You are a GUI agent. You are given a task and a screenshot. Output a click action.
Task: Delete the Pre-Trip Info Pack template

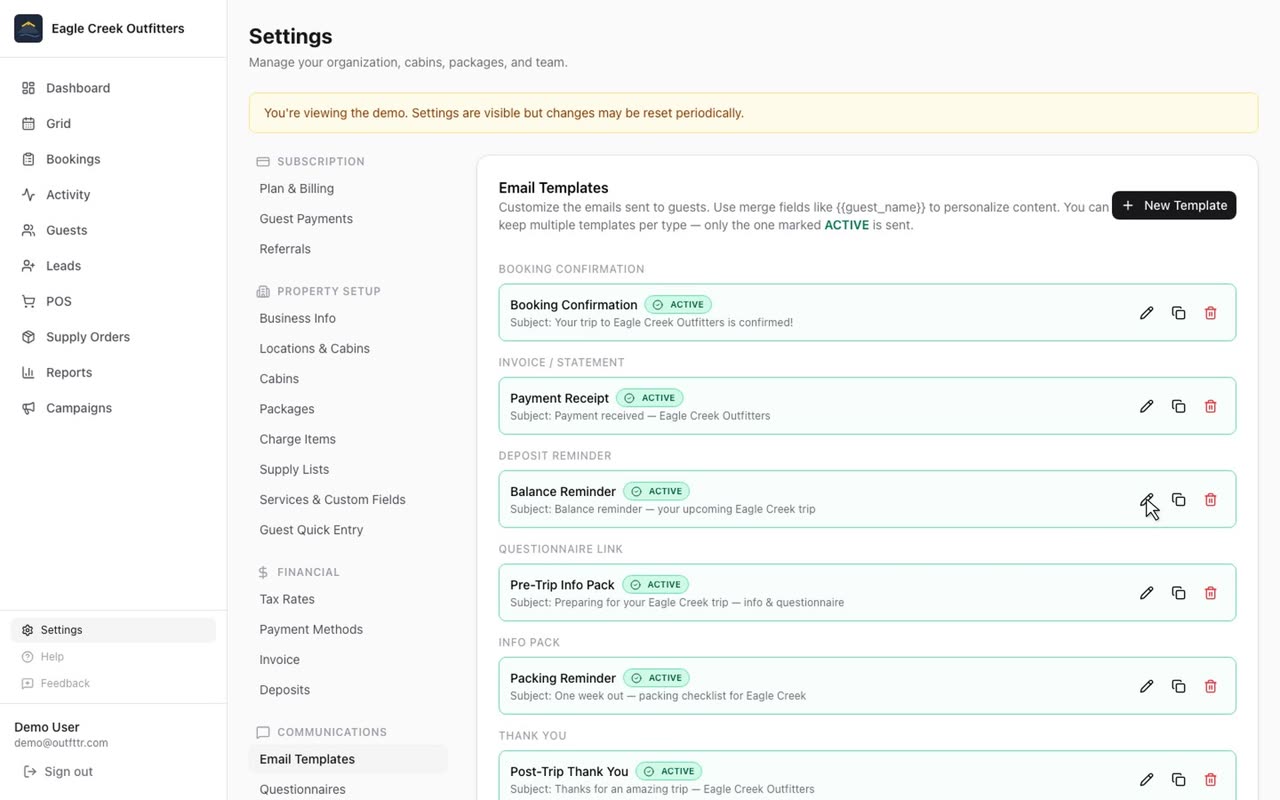coord(1211,593)
